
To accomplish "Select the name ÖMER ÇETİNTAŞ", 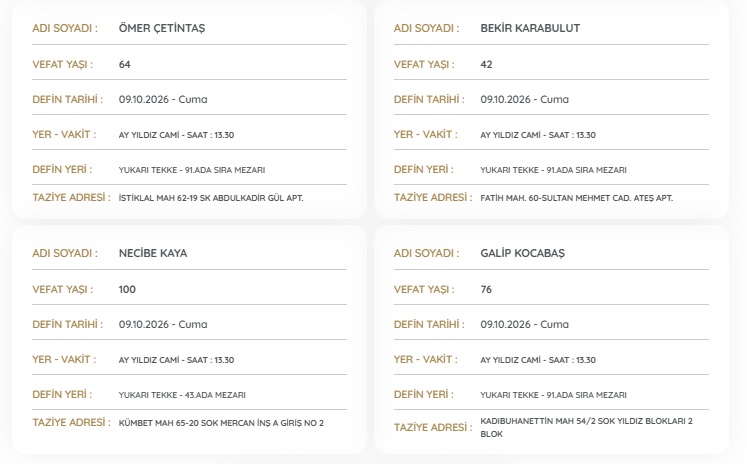I will pyautogui.click(x=162, y=28).
